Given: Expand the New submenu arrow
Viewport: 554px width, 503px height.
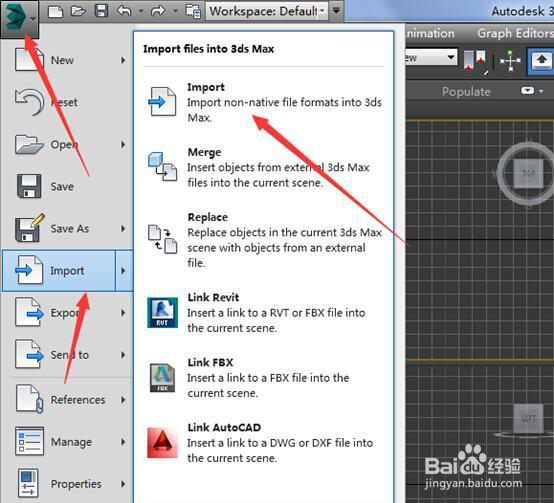Looking at the screenshot, I should (x=123, y=60).
